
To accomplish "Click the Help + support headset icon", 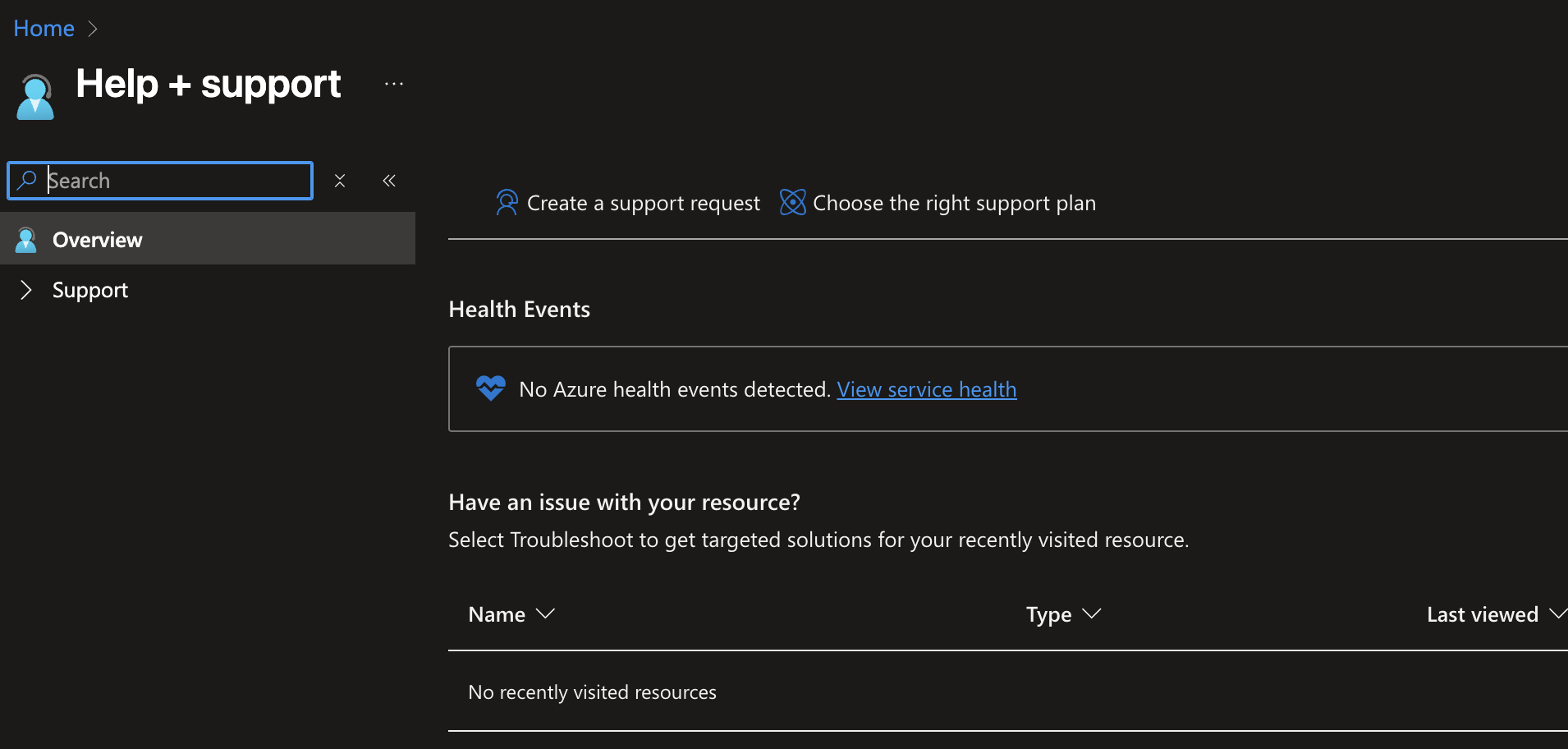I will click(35, 97).
